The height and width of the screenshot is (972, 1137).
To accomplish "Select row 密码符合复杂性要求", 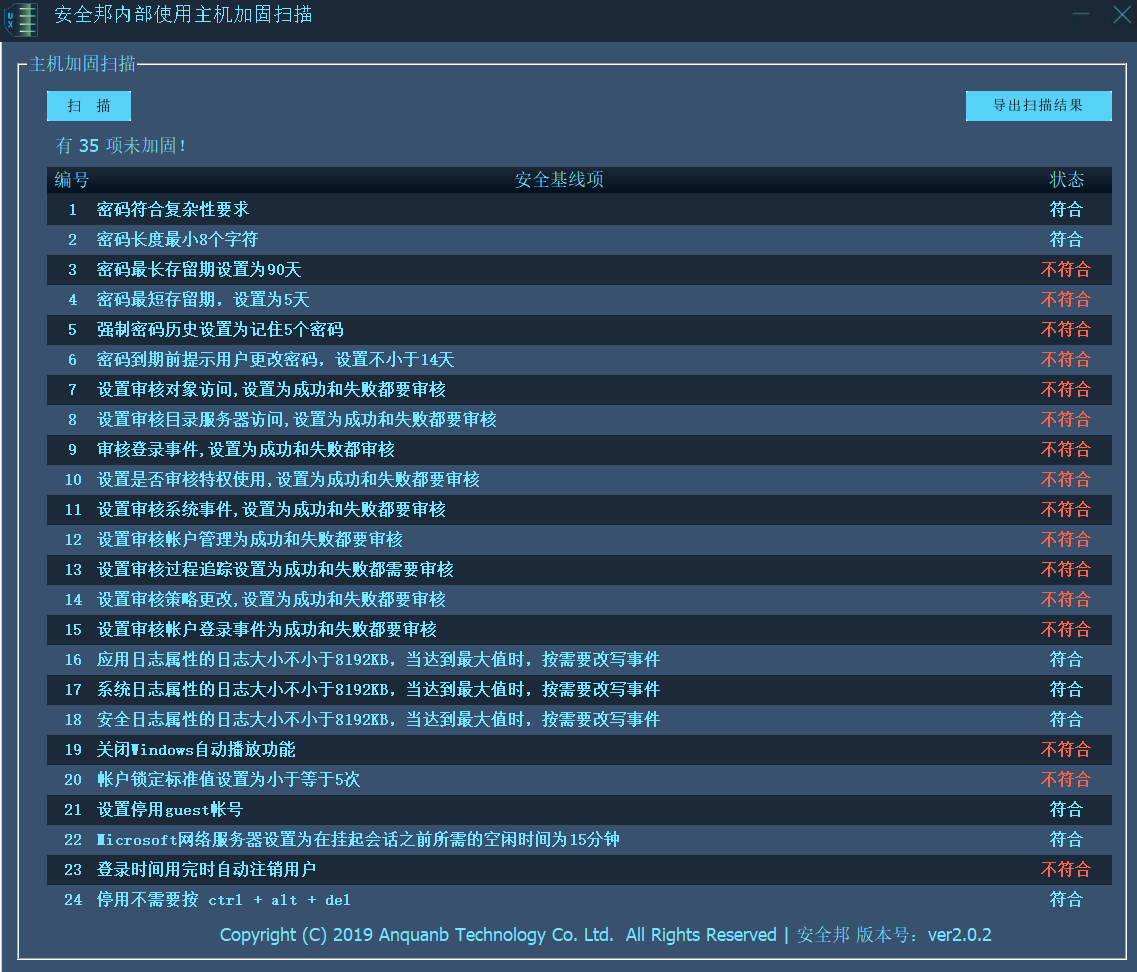I will tap(579, 210).
